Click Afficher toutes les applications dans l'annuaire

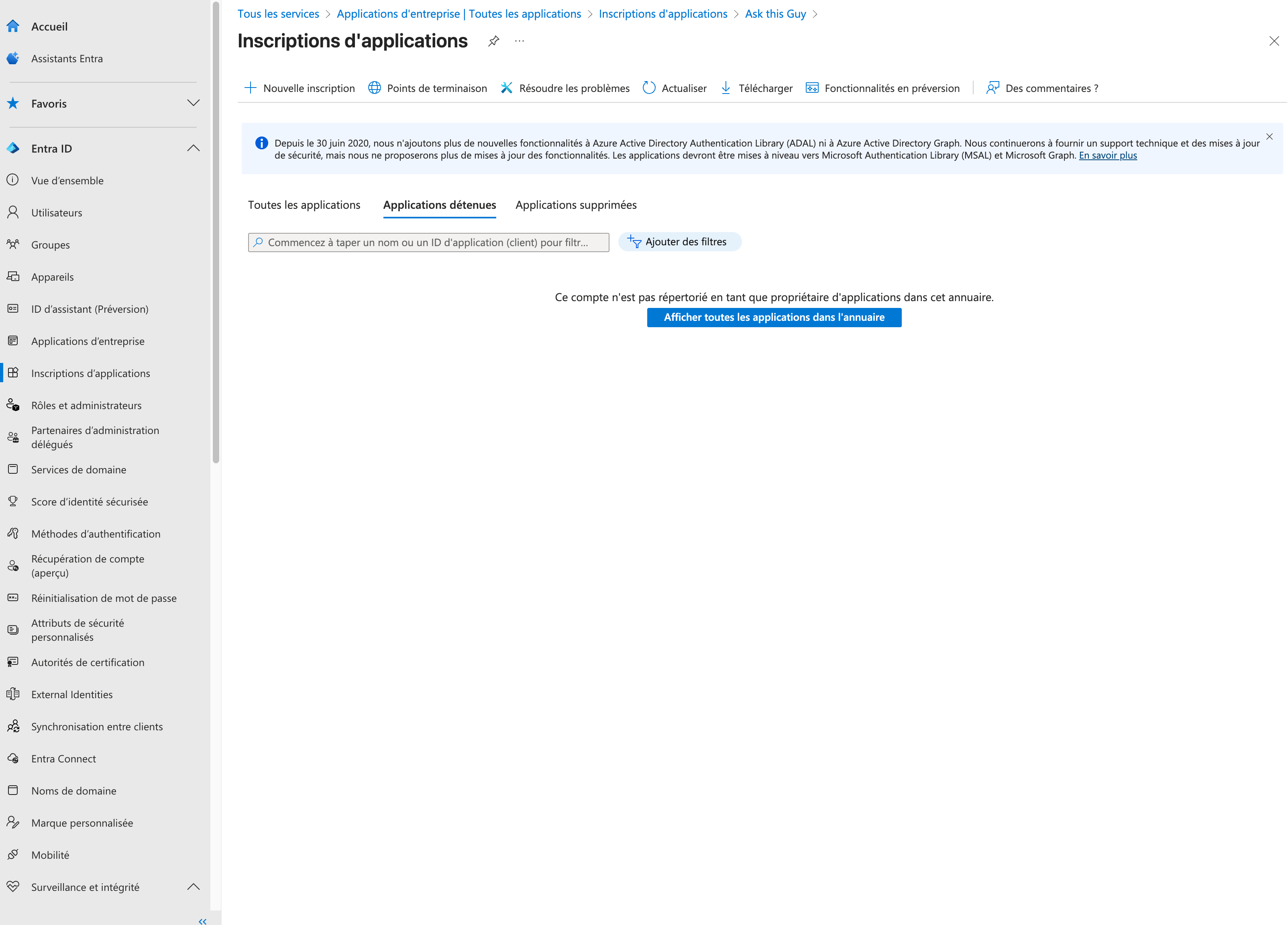tap(773, 318)
